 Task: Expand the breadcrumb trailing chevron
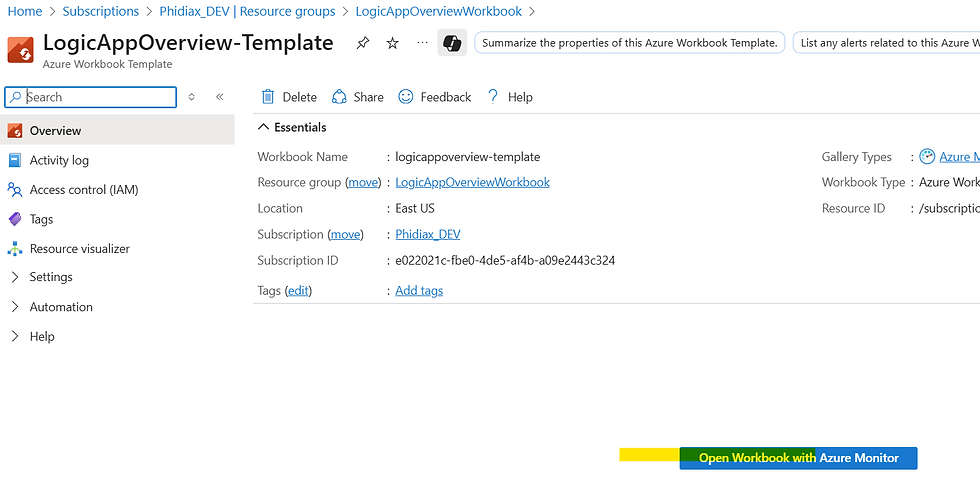[x=532, y=11]
